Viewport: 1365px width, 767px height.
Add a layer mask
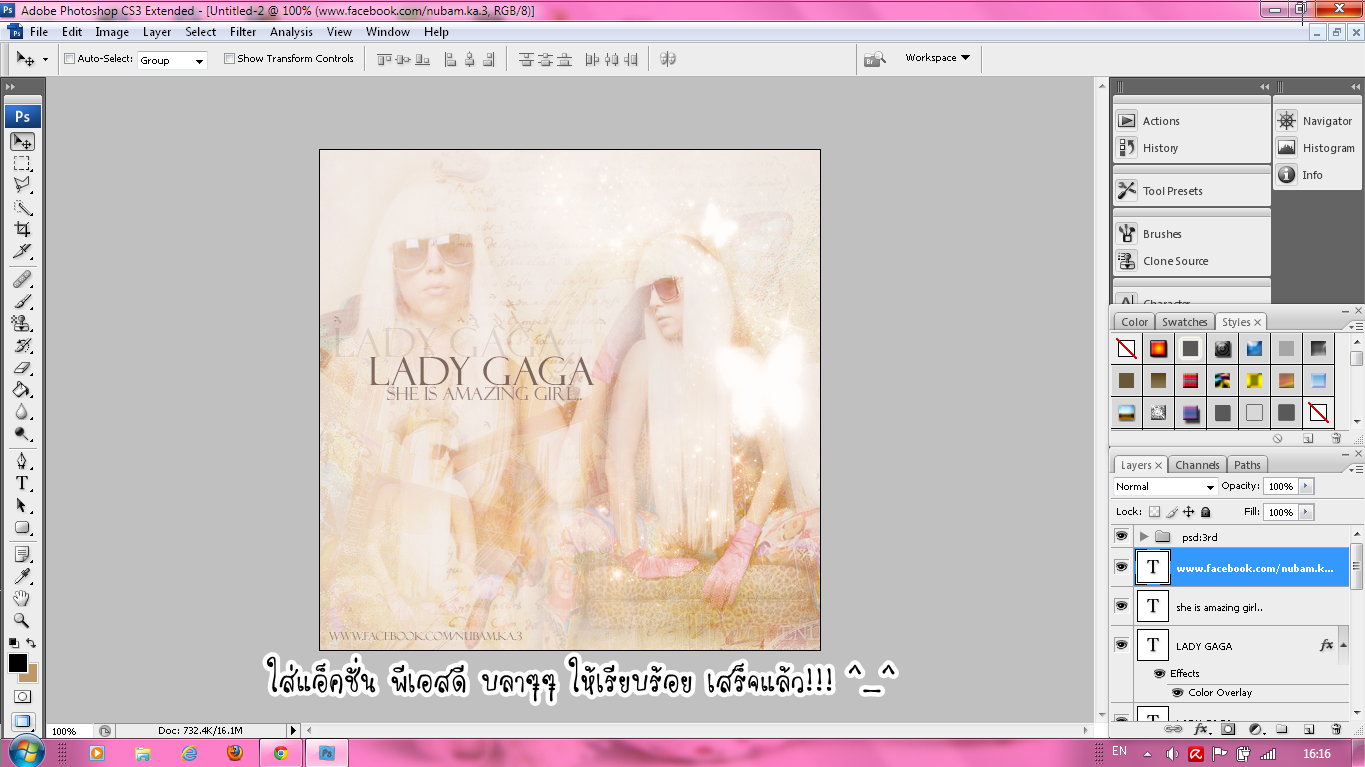[x=1228, y=730]
